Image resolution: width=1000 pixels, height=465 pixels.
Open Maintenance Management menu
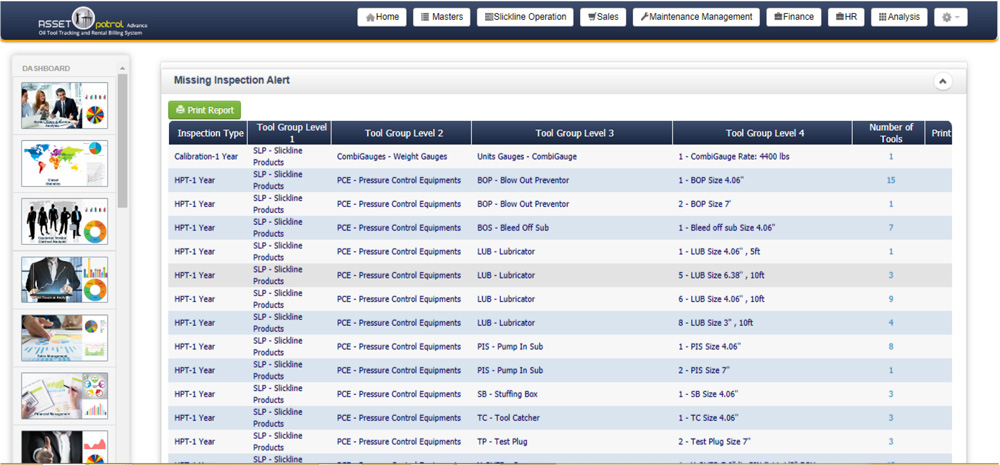click(x=696, y=17)
